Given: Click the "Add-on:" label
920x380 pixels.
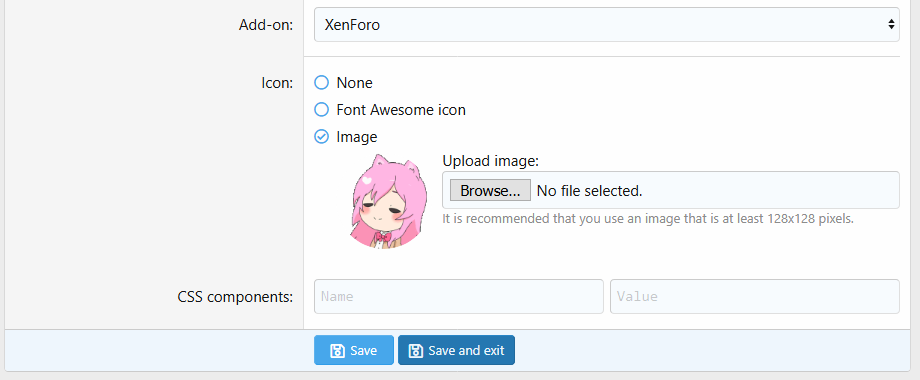Looking at the screenshot, I should point(266,25).
